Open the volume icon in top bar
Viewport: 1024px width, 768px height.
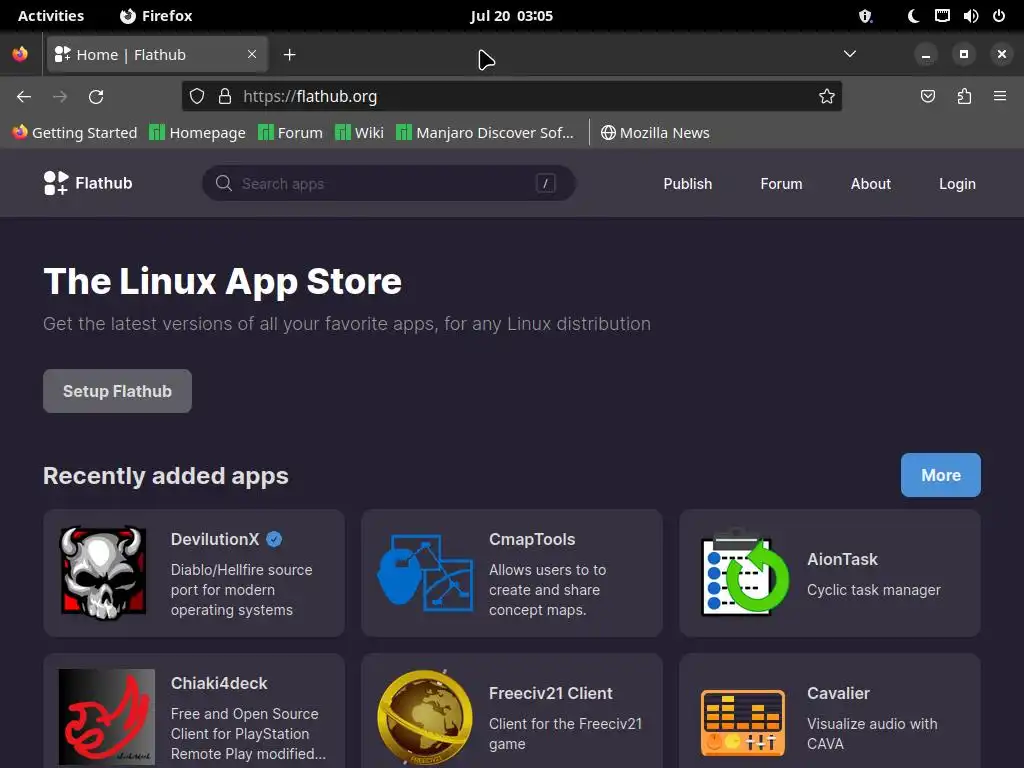[x=970, y=16]
